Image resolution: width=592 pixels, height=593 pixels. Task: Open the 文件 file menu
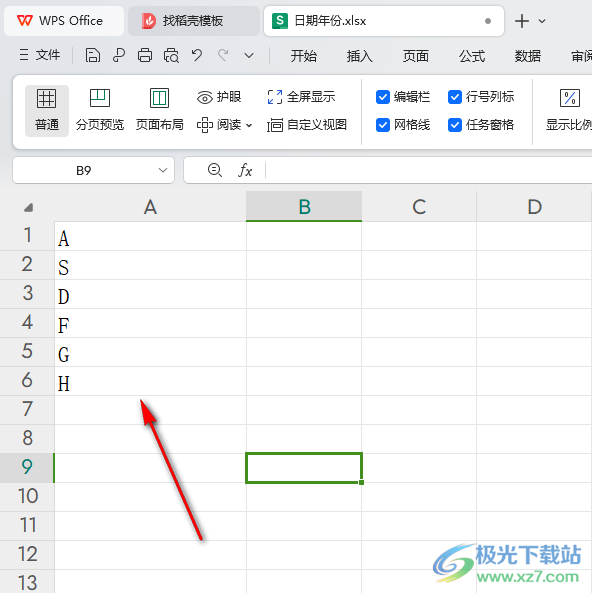[x=40, y=55]
